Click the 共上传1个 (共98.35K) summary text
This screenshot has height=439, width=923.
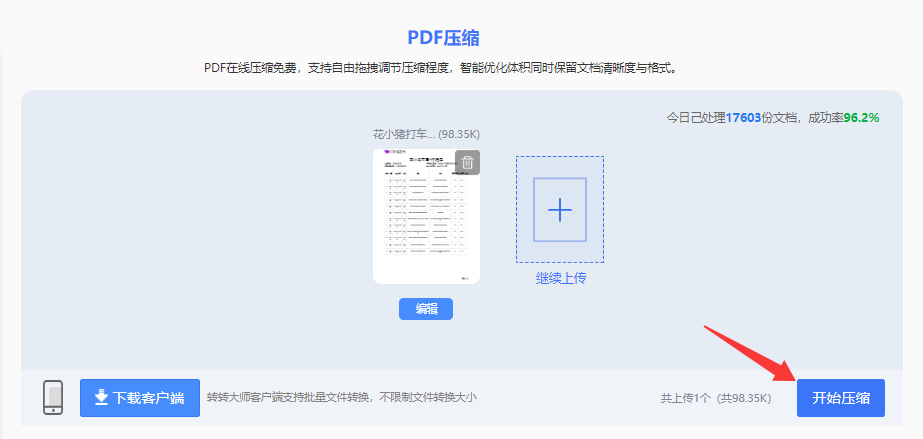pyautogui.click(x=716, y=398)
